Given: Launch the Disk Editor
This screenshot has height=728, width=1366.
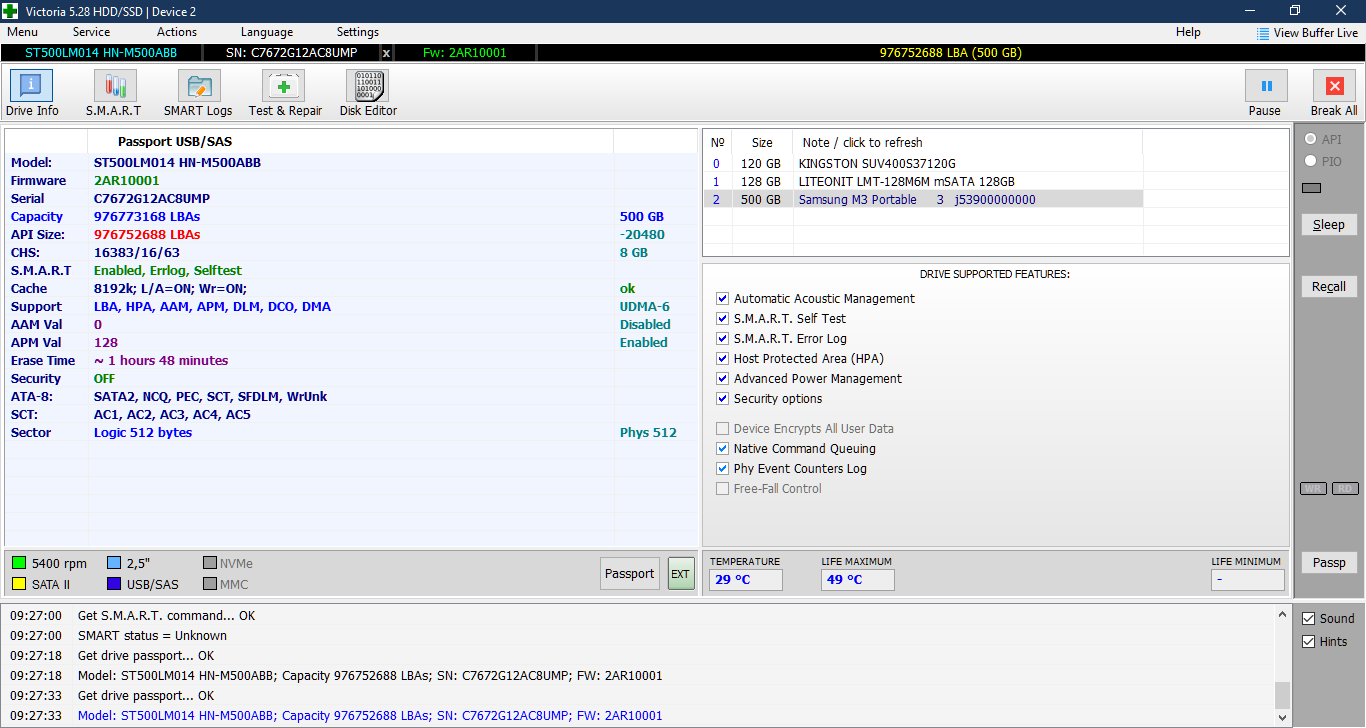Looking at the screenshot, I should [x=368, y=94].
